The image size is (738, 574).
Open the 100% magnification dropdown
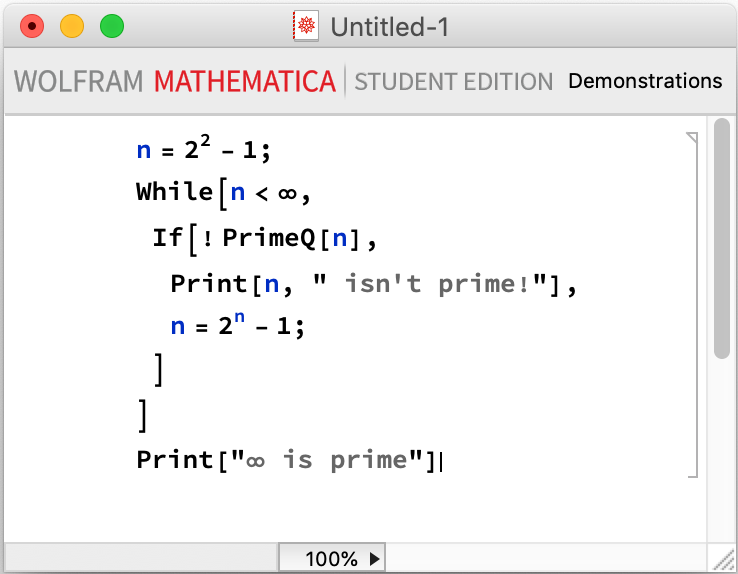point(332,558)
